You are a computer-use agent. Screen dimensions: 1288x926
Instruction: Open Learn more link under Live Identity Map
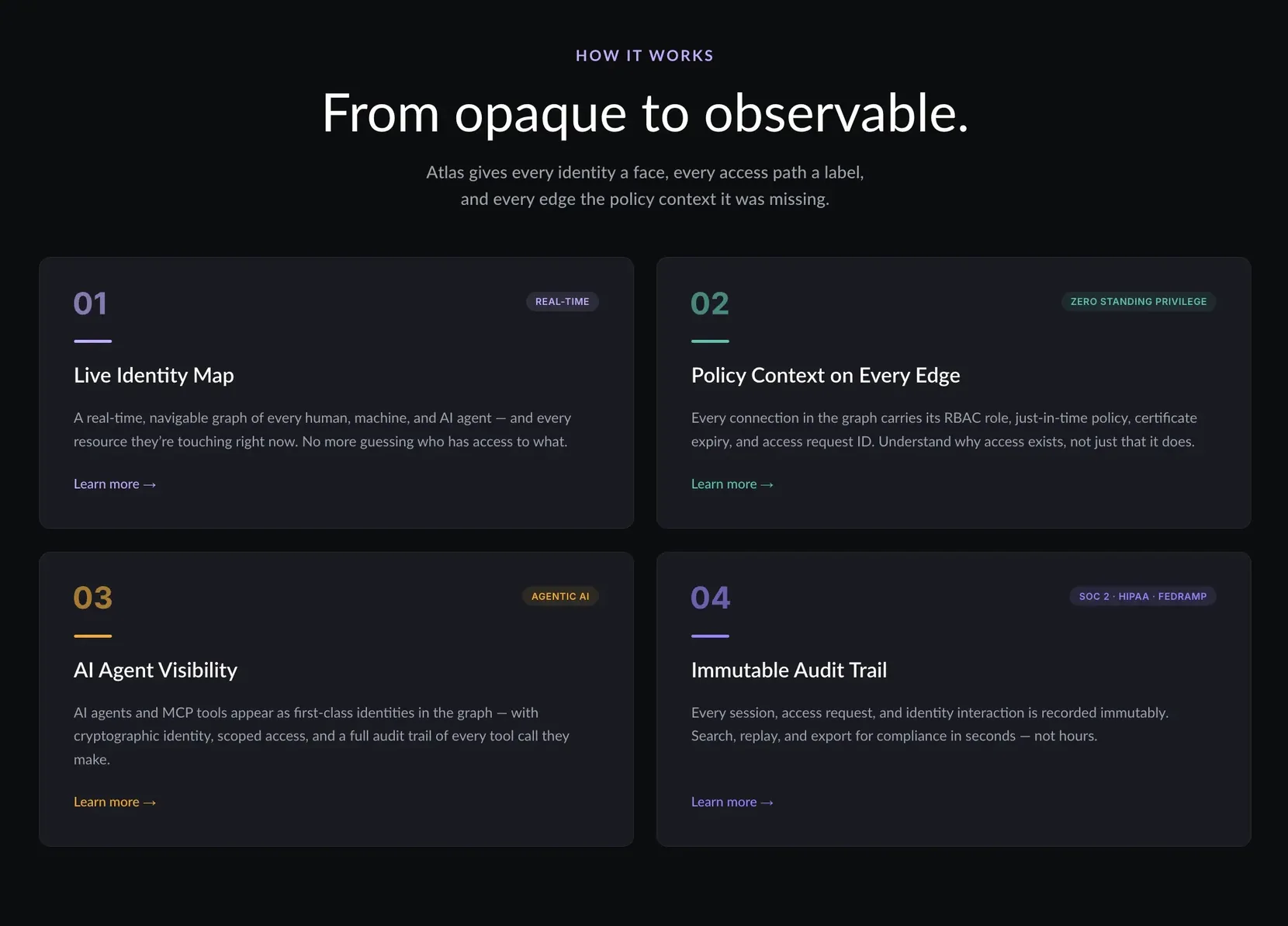(x=115, y=484)
